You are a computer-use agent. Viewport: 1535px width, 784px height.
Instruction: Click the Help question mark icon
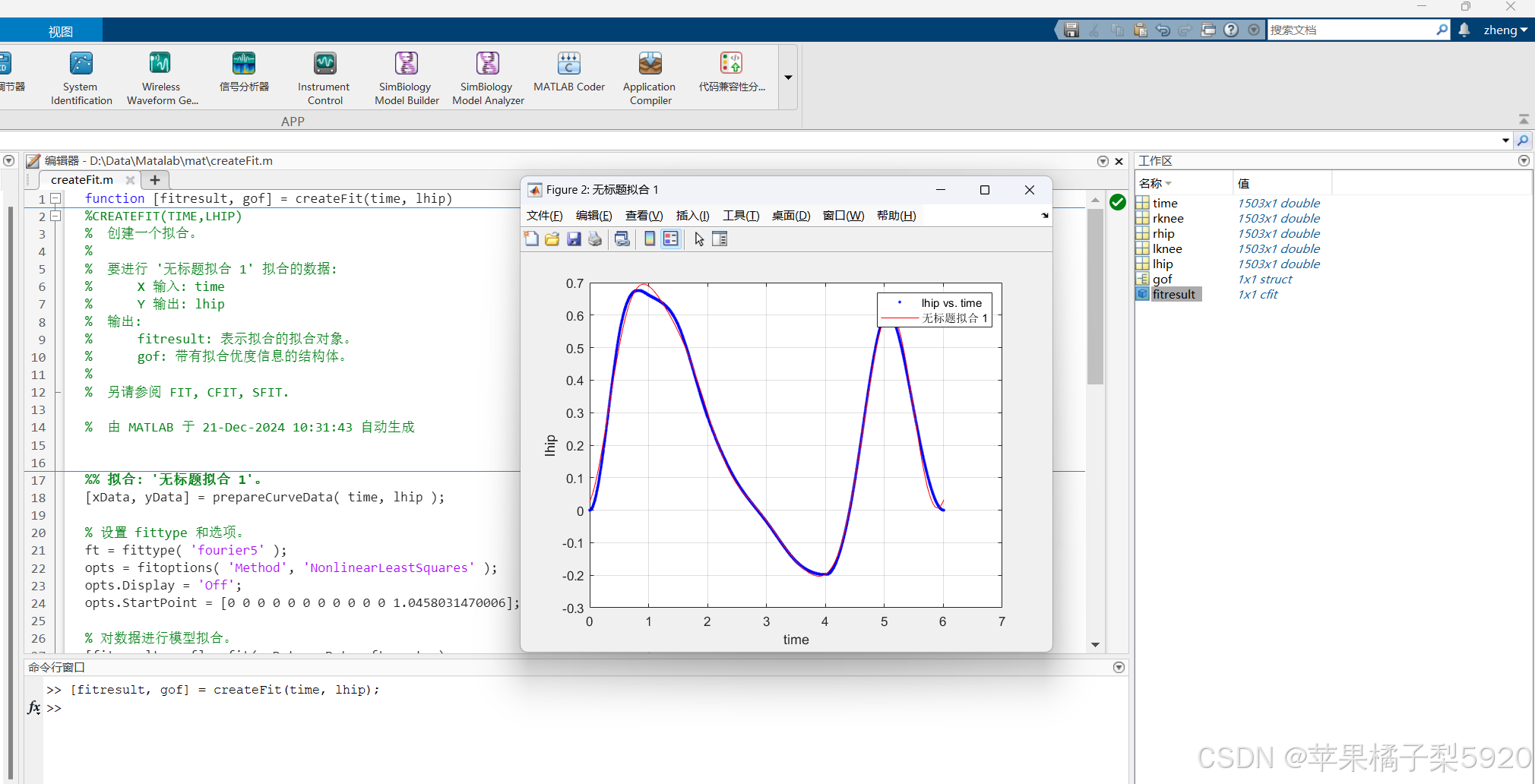pyautogui.click(x=1231, y=30)
